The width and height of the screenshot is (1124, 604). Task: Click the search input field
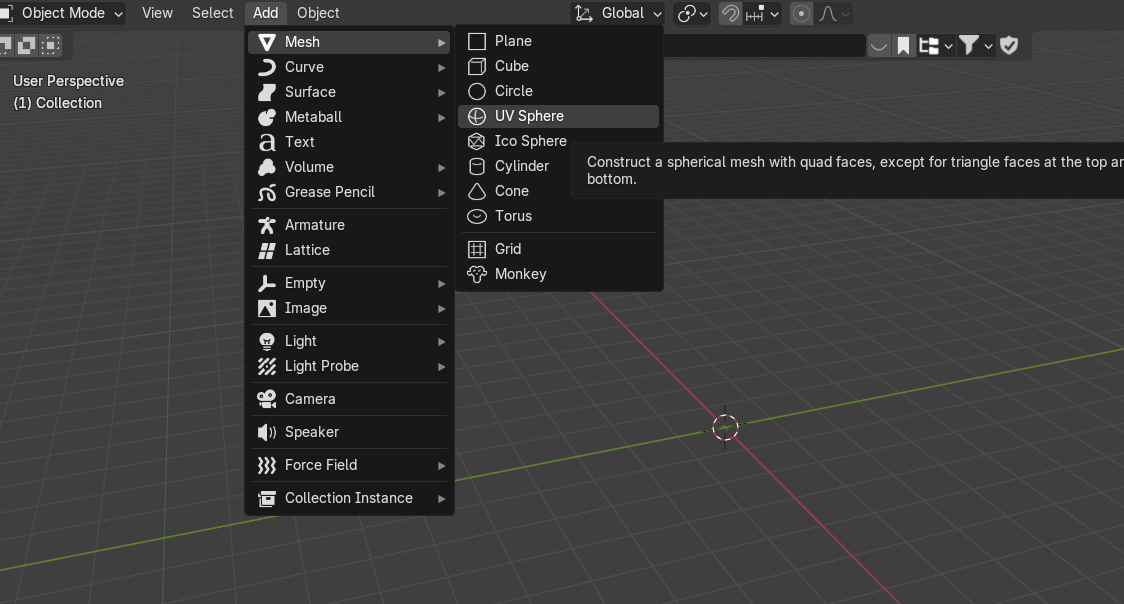tap(765, 45)
